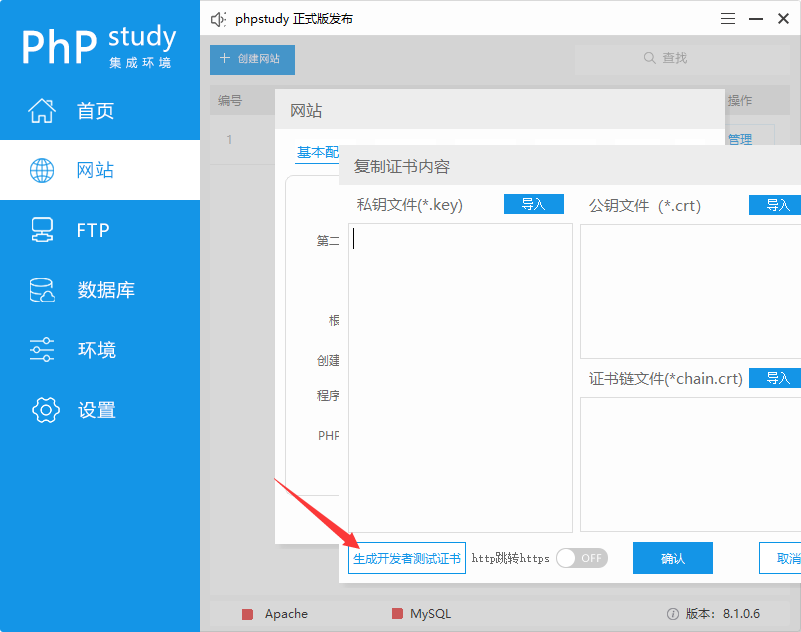This screenshot has width=801, height=632.
Task: Click the FTP server icon
Action: (x=42, y=230)
